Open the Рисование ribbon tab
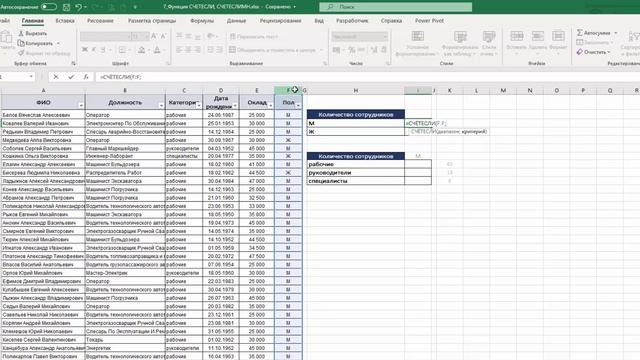Screen dimensions: 640x360 pos(100,21)
